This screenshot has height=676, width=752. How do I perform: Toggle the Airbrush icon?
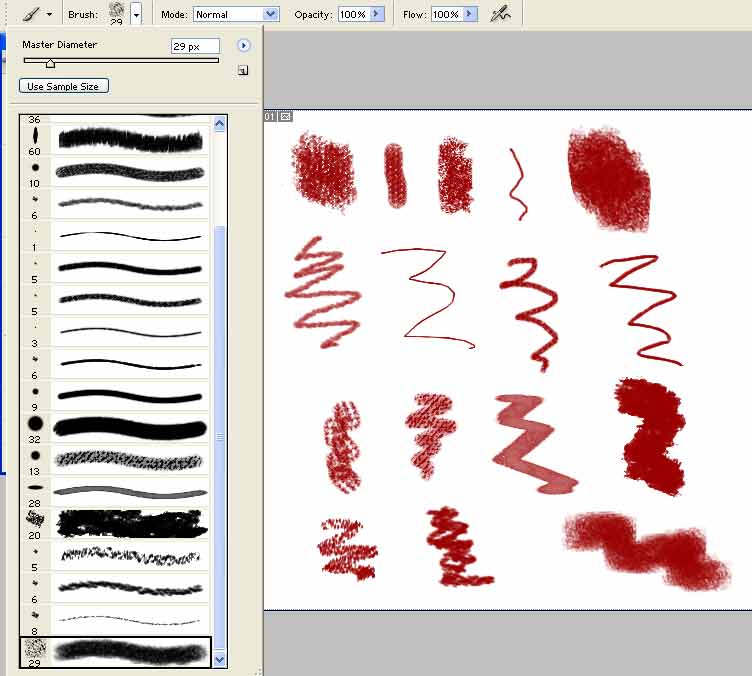(500, 14)
